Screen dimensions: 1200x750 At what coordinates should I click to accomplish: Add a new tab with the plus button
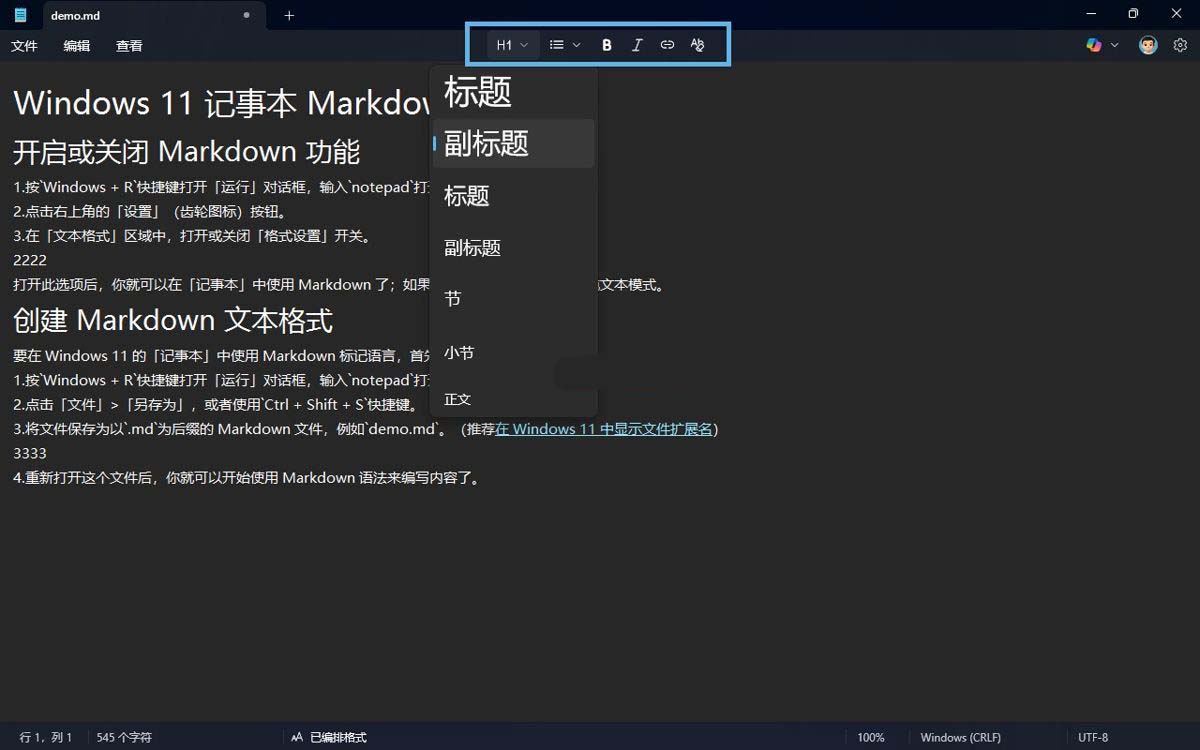(289, 15)
